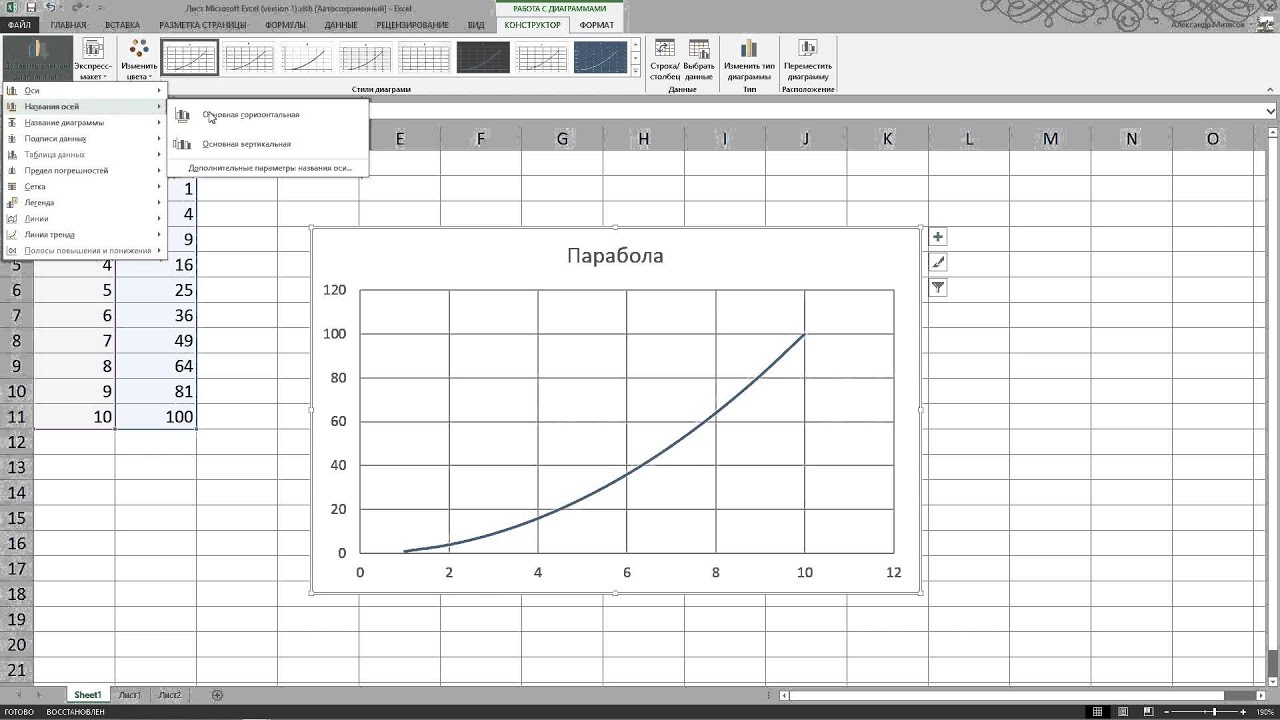The width and height of the screenshot is (1280, 720).
Task: Open the Линии menu item
Action: click(83, 218)
